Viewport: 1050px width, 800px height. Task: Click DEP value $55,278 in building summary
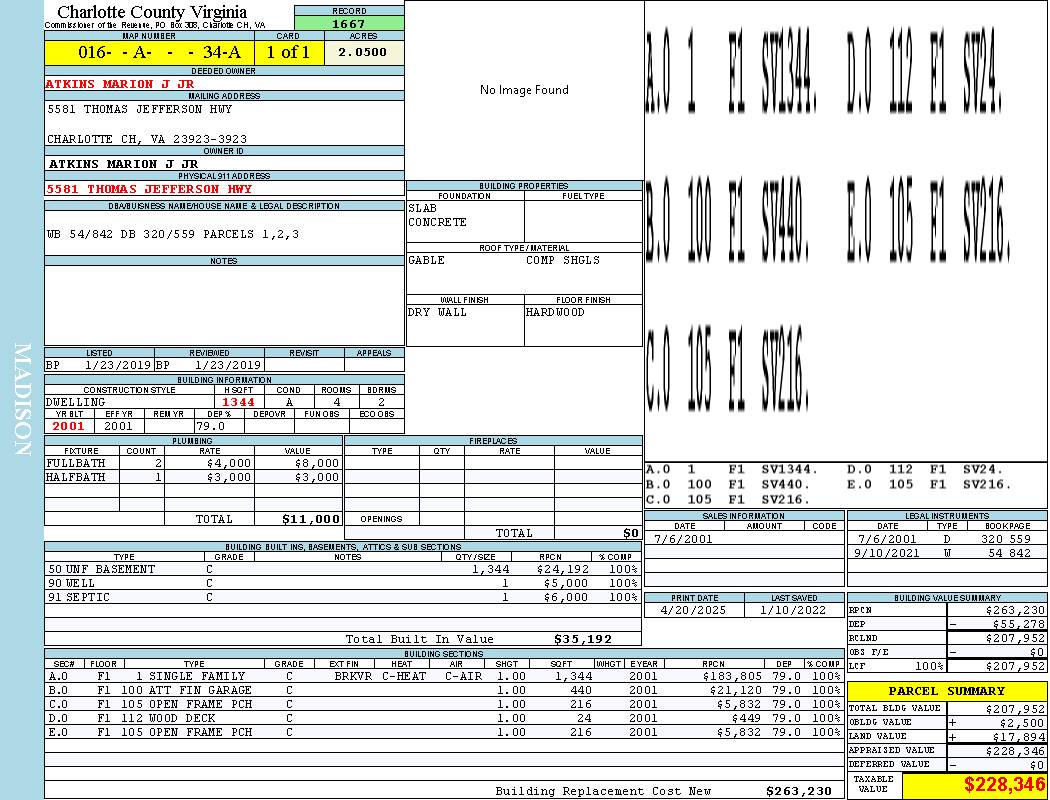coord(1019,624)
